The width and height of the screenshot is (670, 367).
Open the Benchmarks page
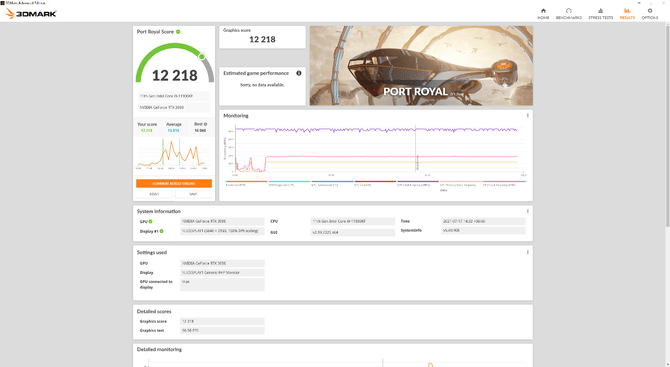[568, 14]
